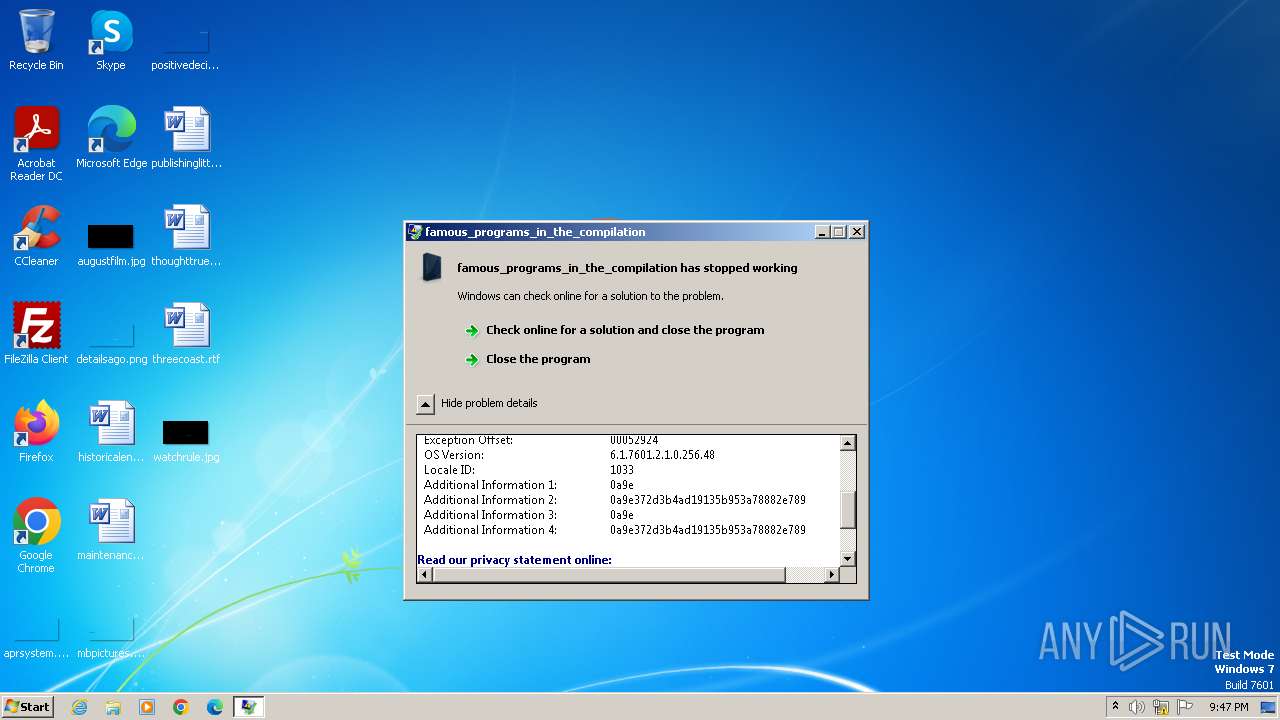The height and width of the screenshot is (720, 1280).
Task: Launch FileZilla Client shortcut
Action: point(36,334)
